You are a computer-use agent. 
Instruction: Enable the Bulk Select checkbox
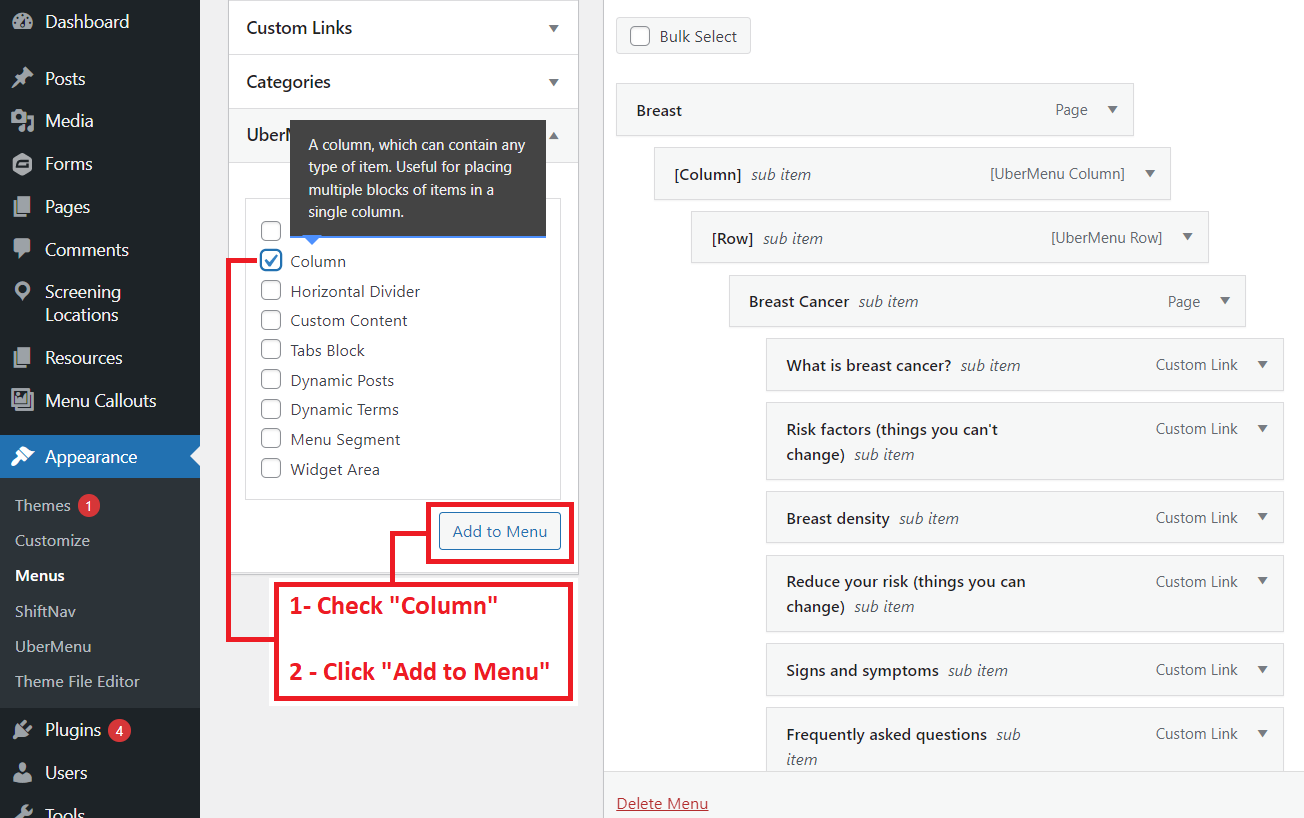coord(640,37)
